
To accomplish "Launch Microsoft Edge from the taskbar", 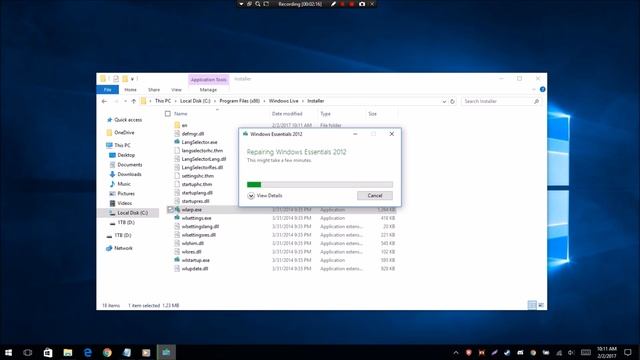I will click(87, 352).
